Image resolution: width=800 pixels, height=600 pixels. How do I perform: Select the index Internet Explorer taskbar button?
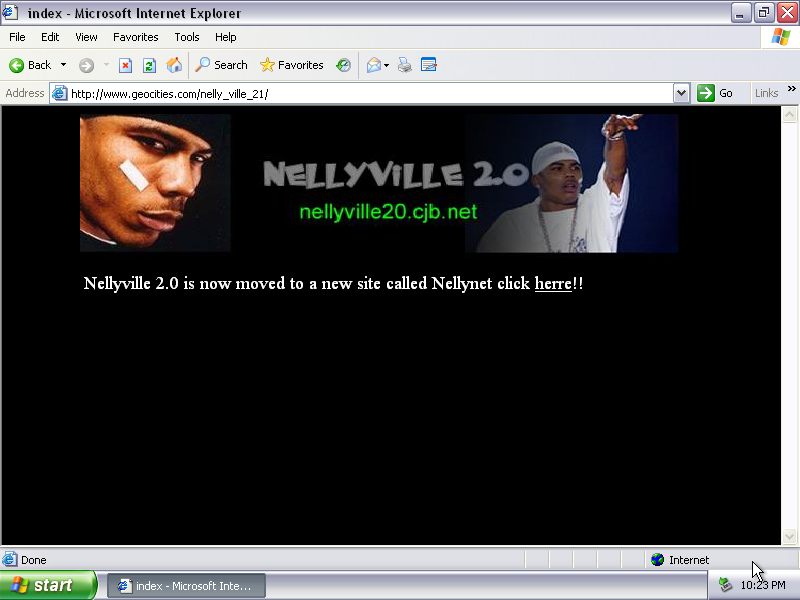pyautogui.click(x=186, y=586)
